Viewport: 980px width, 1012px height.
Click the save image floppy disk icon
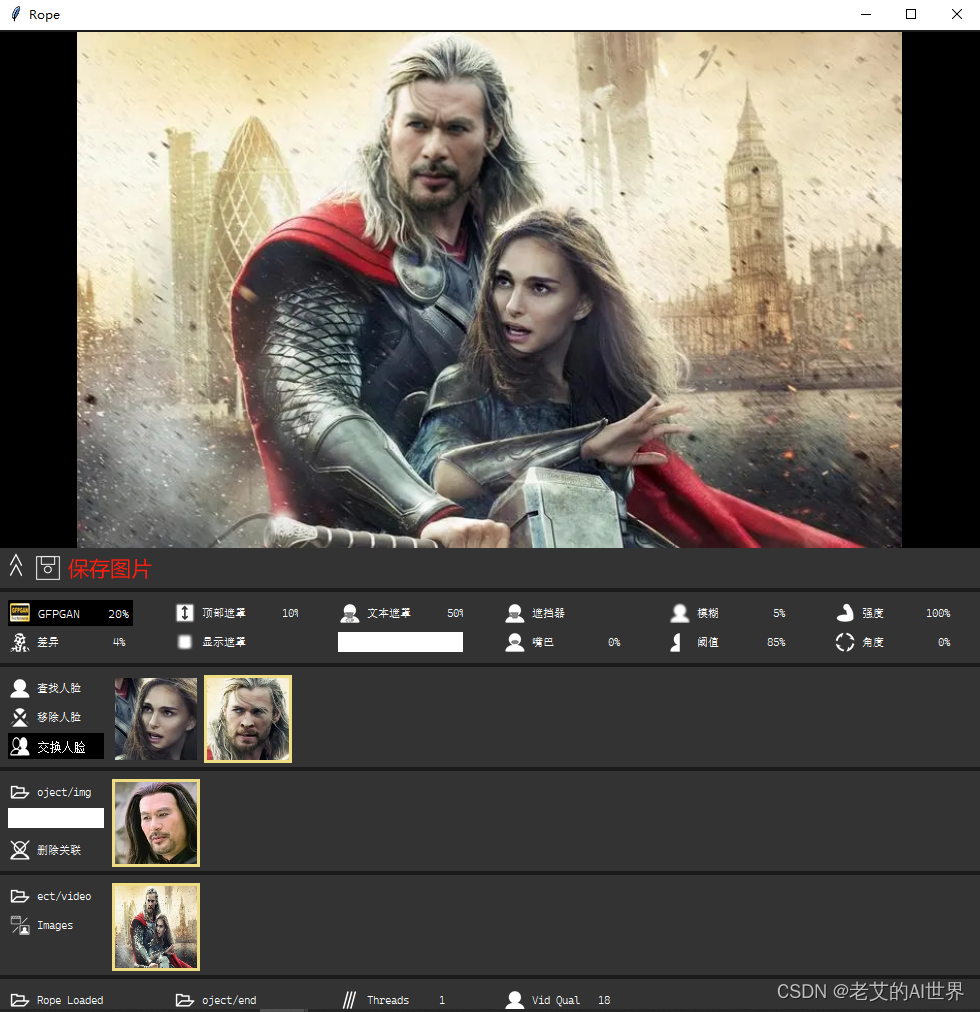coord(47,568)
